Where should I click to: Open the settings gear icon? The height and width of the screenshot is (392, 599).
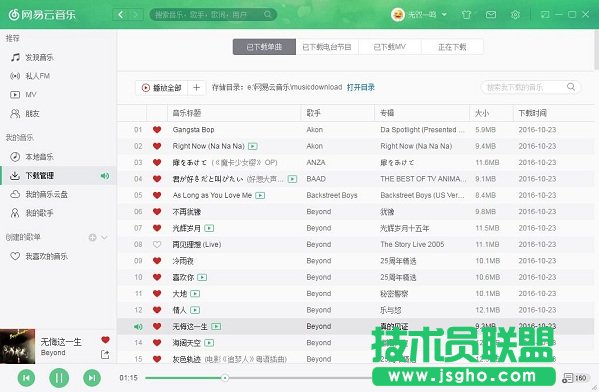coord(515,15)
